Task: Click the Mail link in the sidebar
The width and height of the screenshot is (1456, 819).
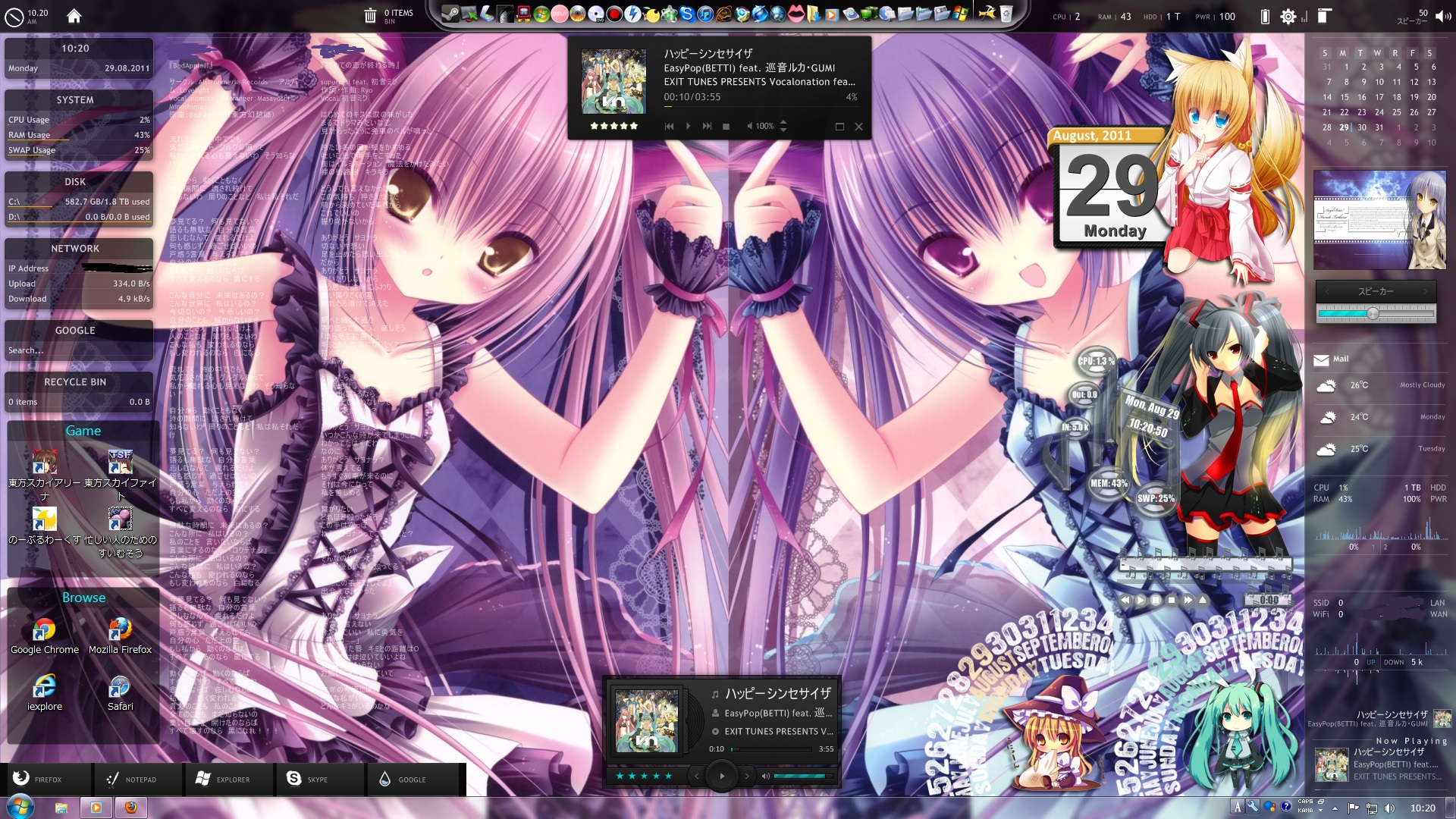Action: coord(1340,359)
